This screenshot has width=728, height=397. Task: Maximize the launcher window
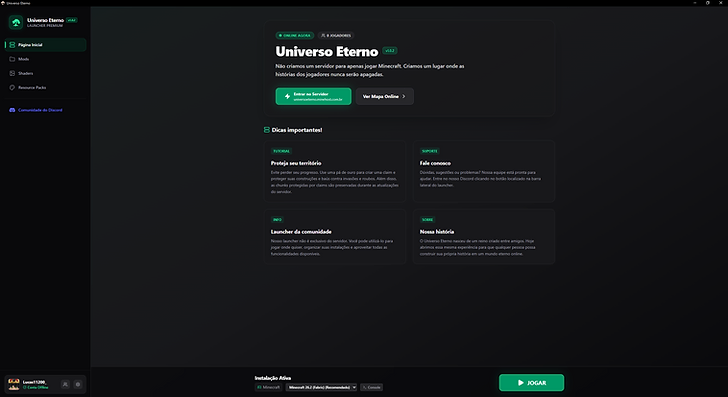(708, 3)
